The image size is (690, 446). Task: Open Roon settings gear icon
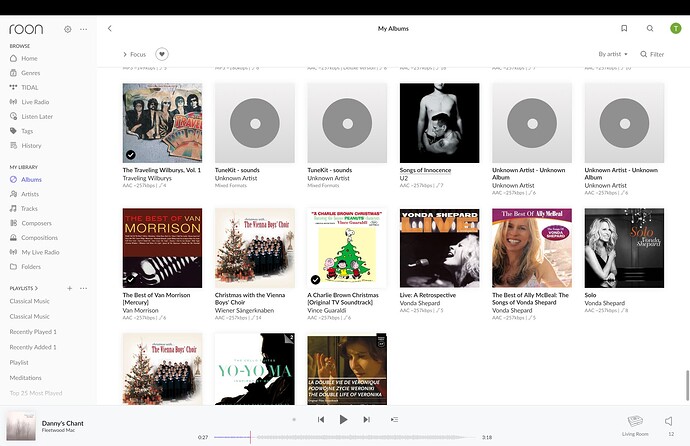pos(67,29)
